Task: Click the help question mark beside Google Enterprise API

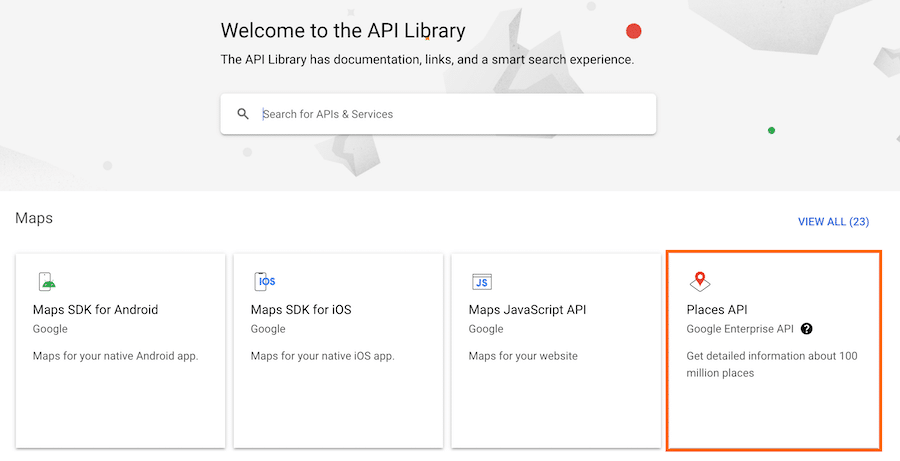Action: tap(807, 329)
